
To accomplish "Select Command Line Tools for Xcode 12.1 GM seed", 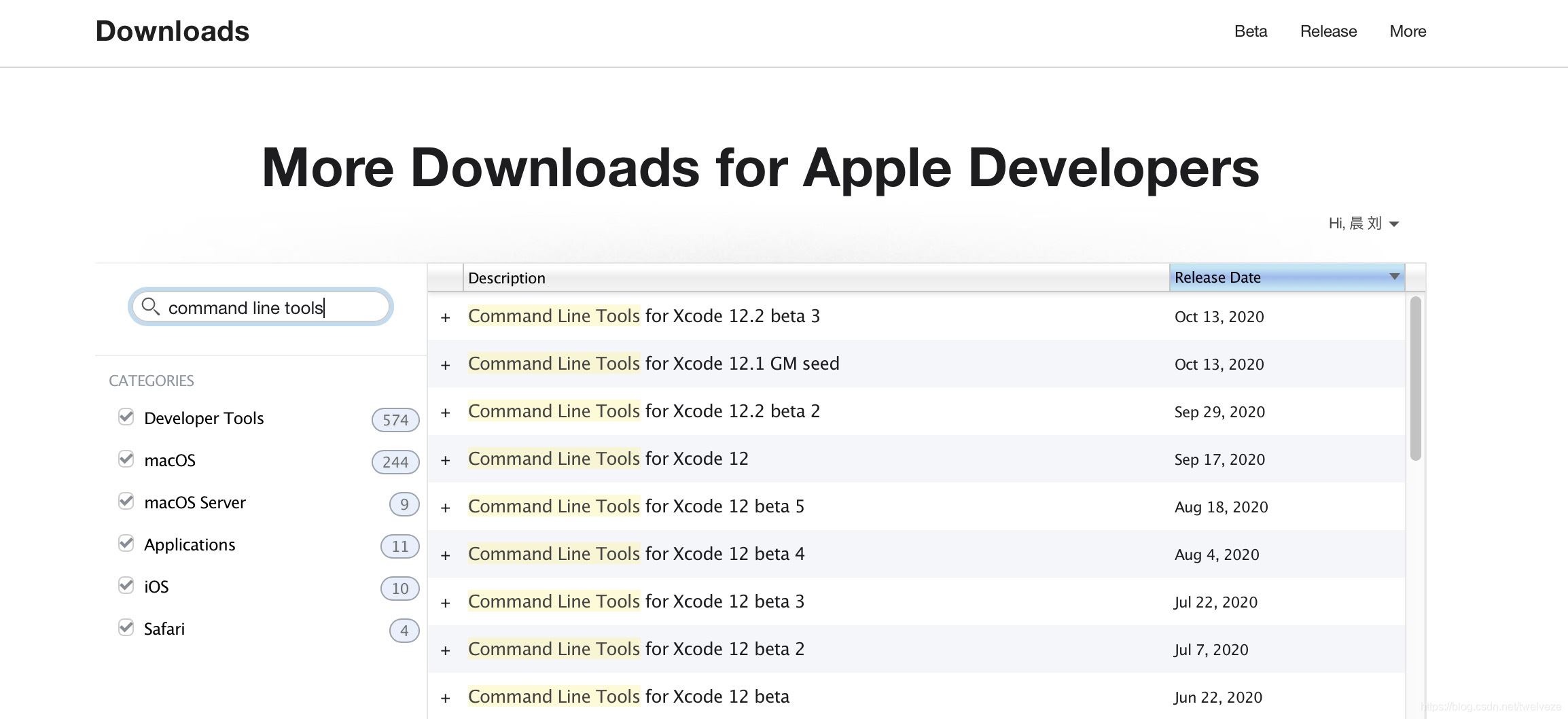I will [x=654, y=364].
